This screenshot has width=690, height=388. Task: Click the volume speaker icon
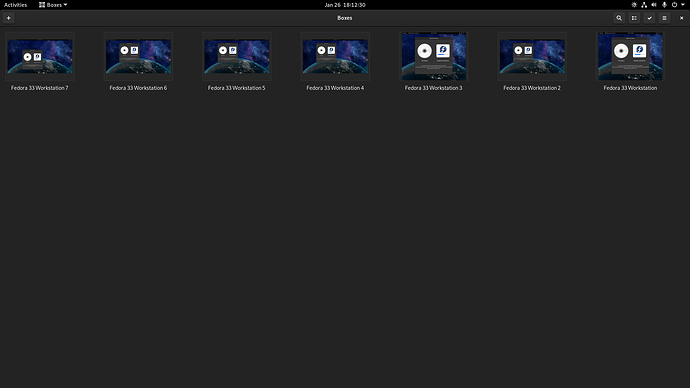654,5
